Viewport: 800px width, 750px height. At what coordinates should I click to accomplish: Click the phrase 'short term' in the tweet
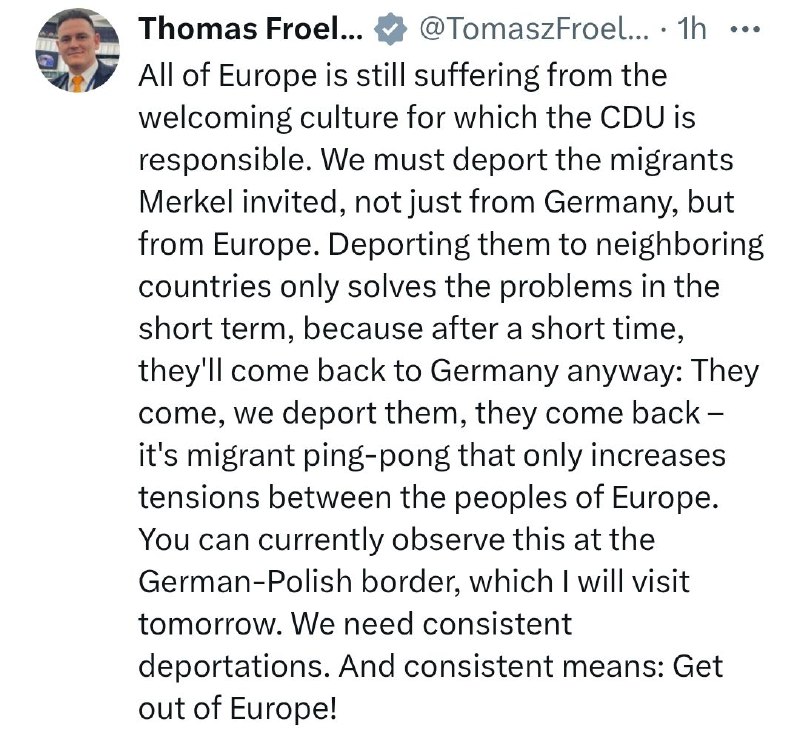pos(211,329)
